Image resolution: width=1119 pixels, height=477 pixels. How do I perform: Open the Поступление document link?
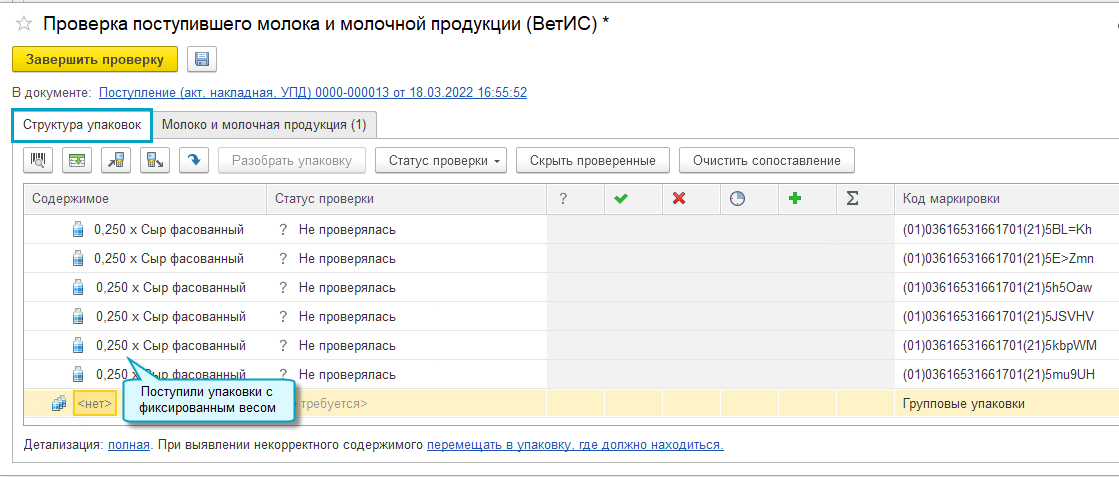click(x=313, y=92)
